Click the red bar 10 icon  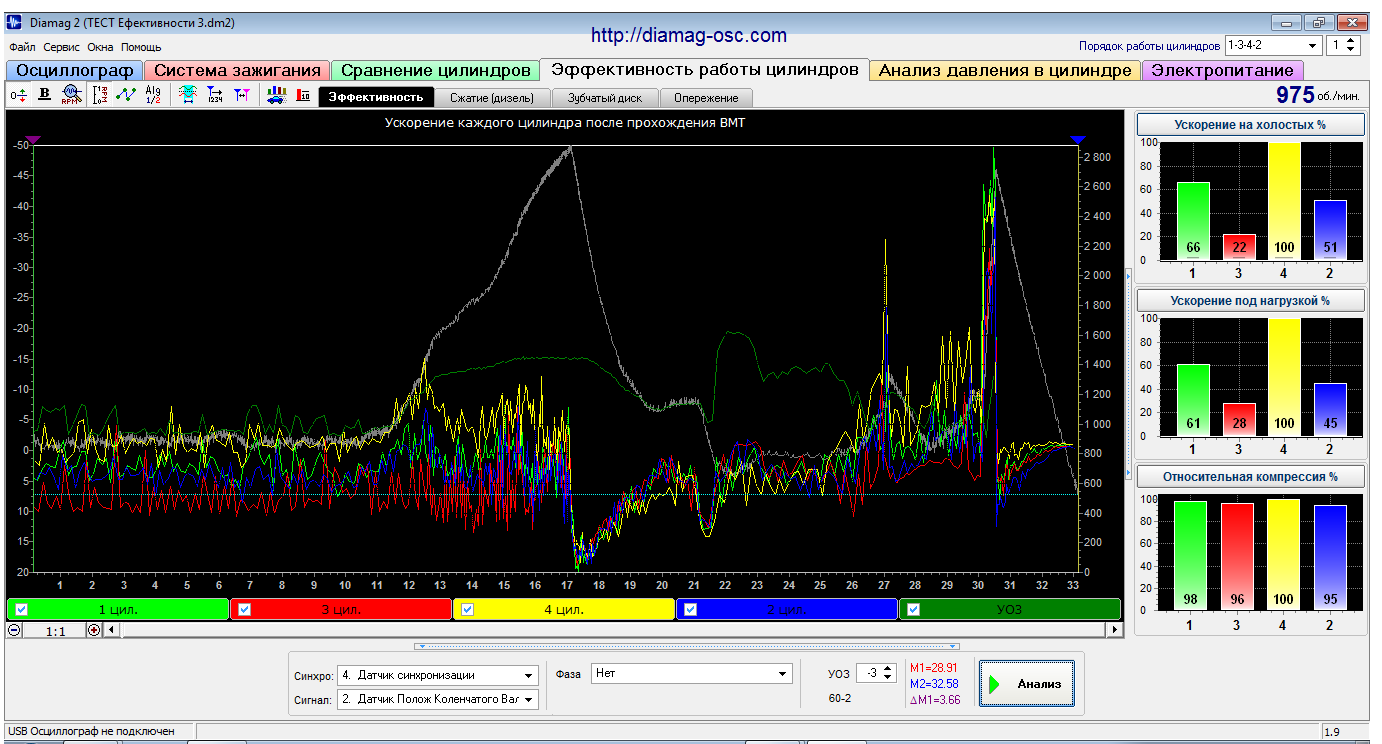(x=303, y=95)
